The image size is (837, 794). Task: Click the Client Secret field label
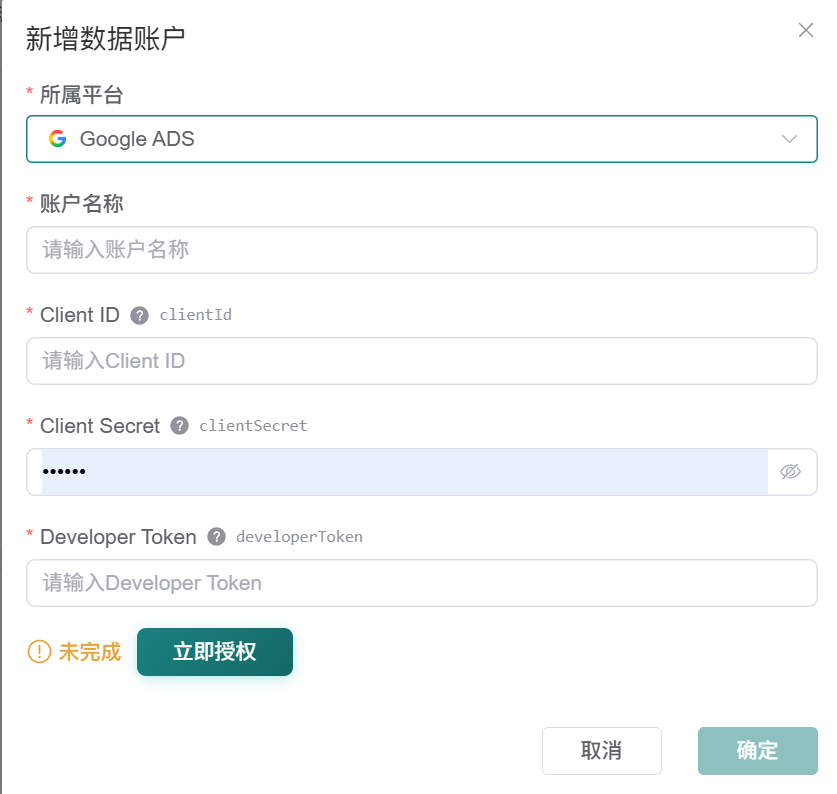(100, 426)
